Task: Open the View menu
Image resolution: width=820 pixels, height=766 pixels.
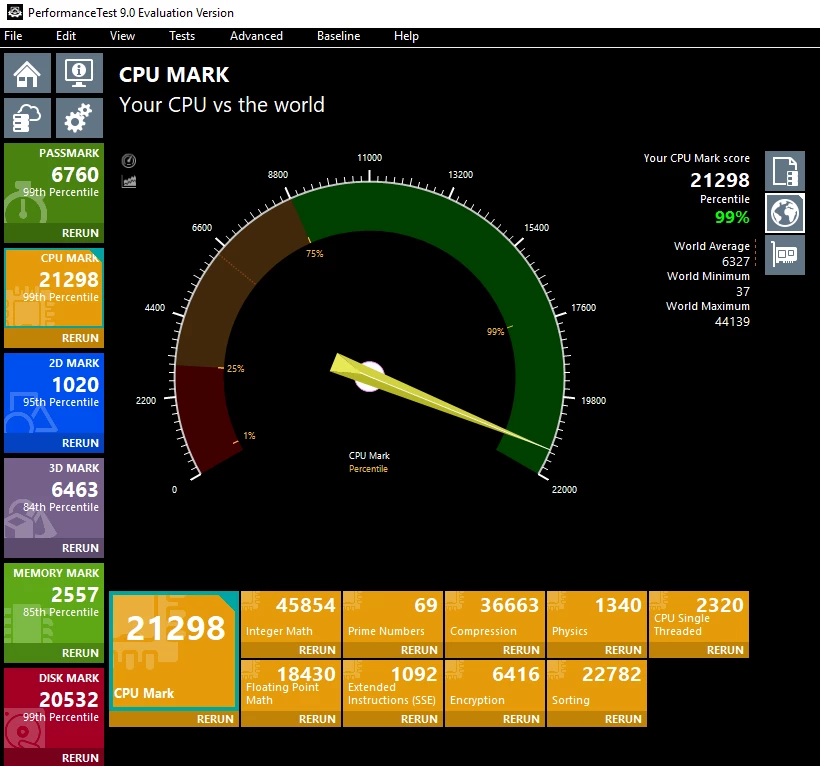Action: pos(122,36)
